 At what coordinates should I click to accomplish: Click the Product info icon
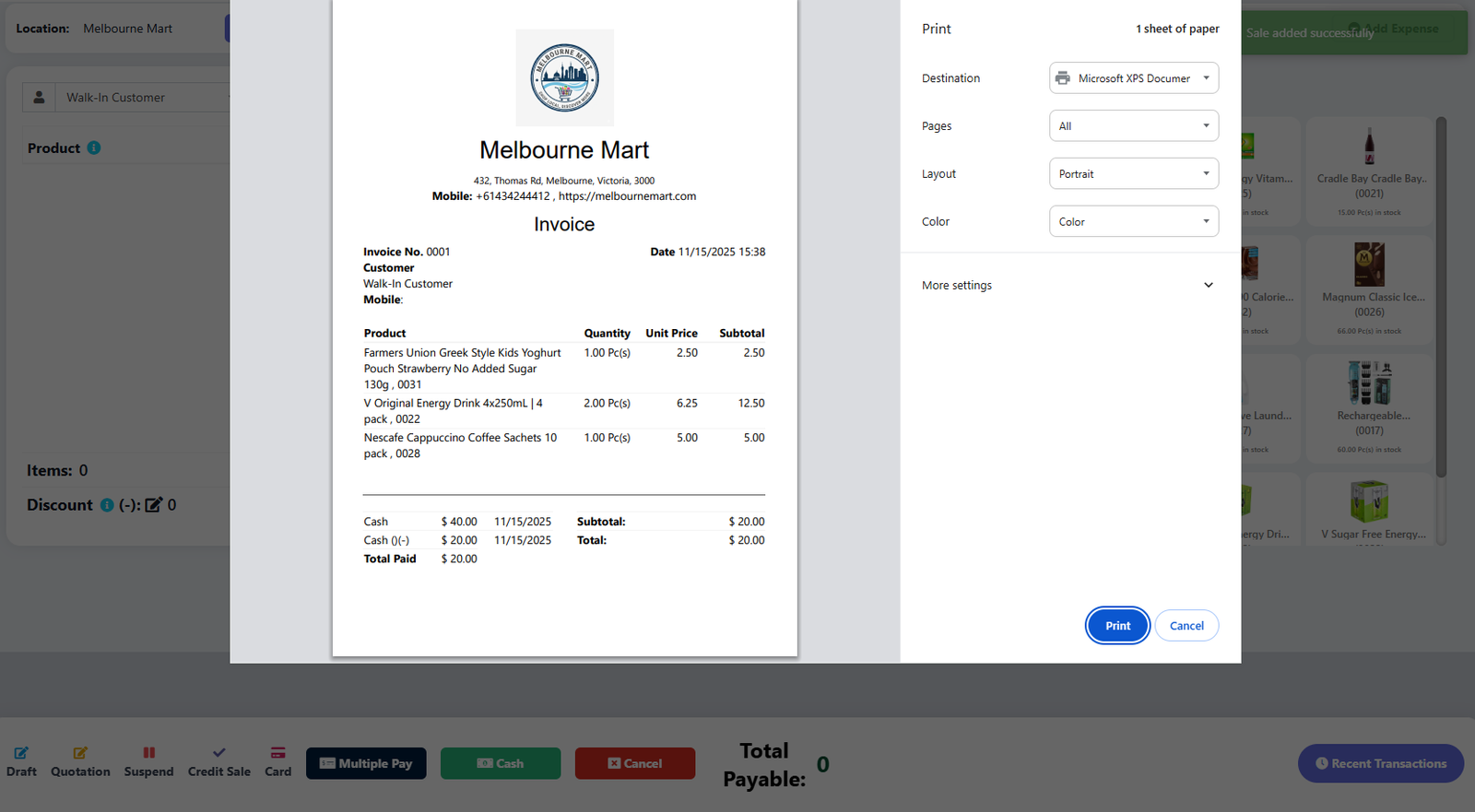point(94,148)
